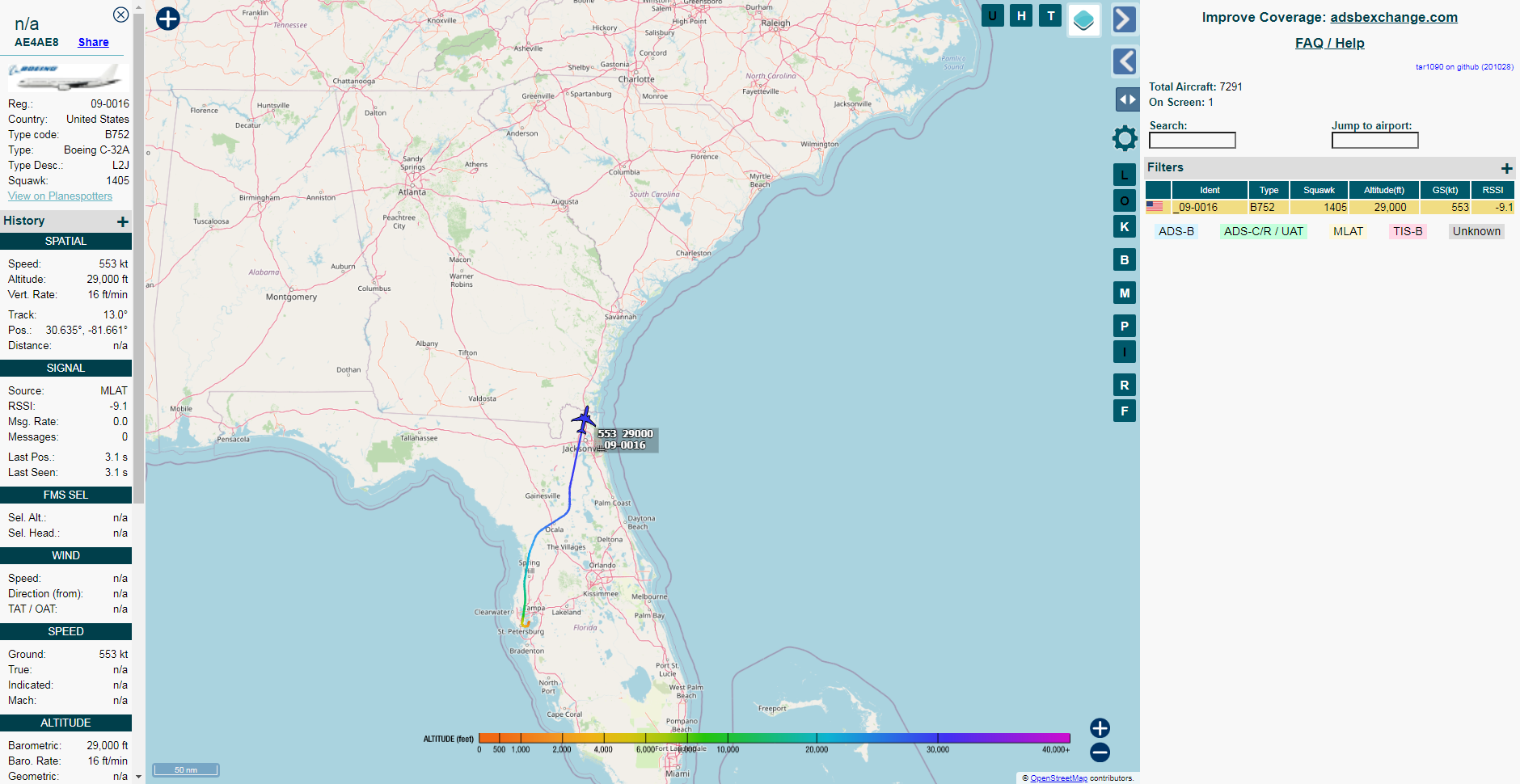Focus the Jump to airport field
This screenshot has height=784, width=1520.
[x=1374, y=141]
